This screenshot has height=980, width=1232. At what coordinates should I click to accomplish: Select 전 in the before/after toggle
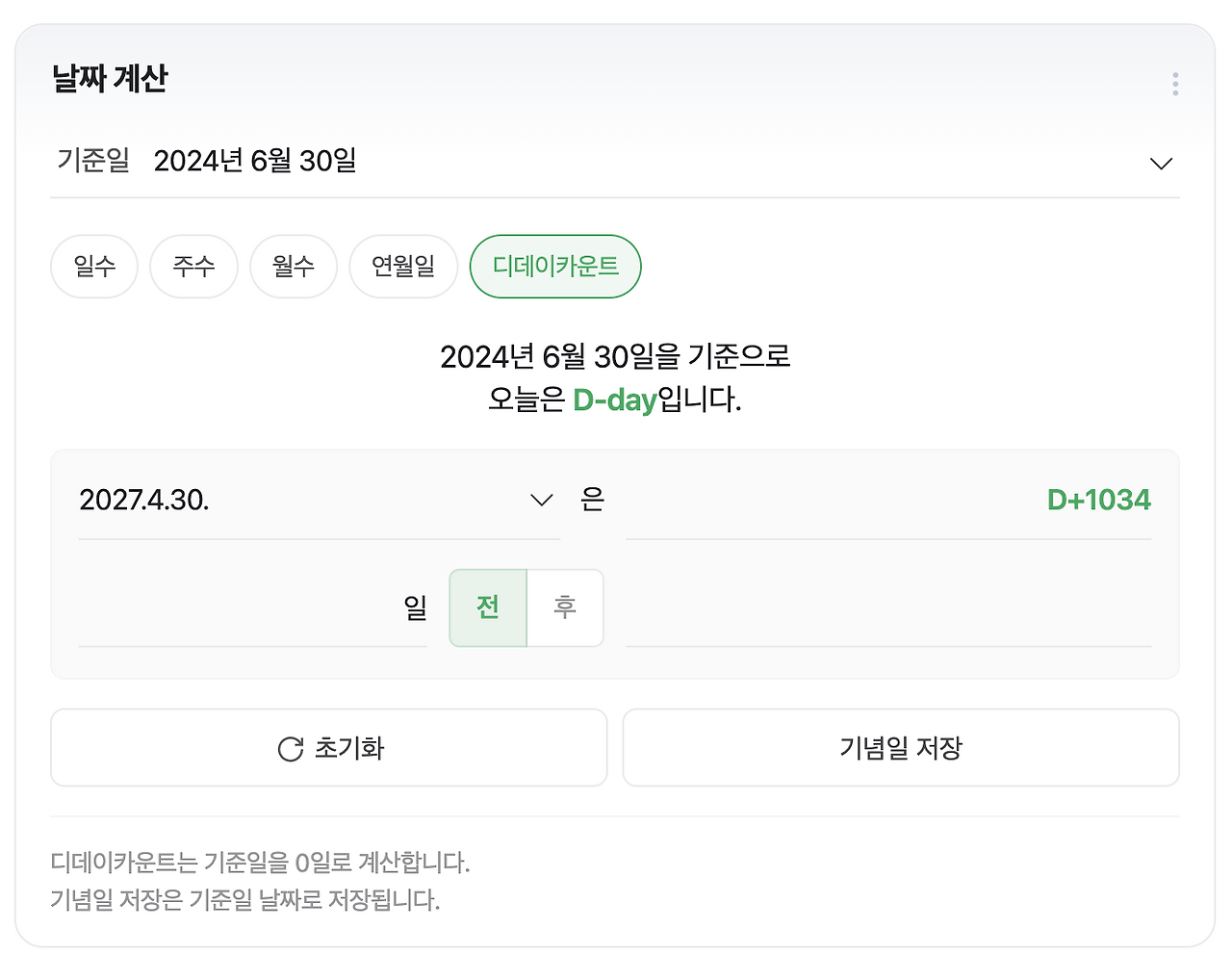[487, 607]
